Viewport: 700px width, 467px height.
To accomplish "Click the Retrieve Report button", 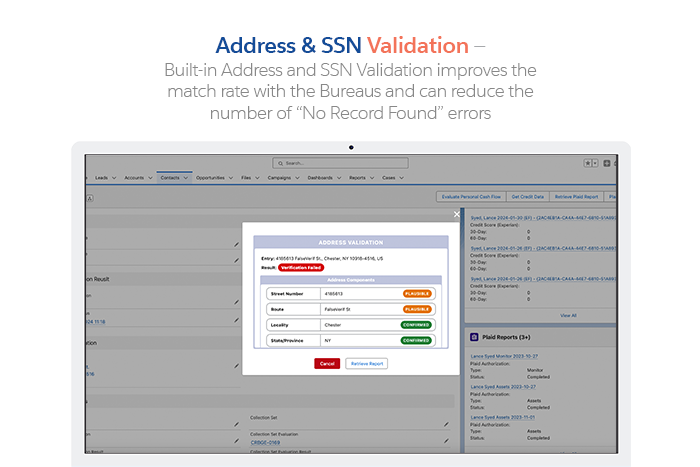I will (x=366, y=363).
